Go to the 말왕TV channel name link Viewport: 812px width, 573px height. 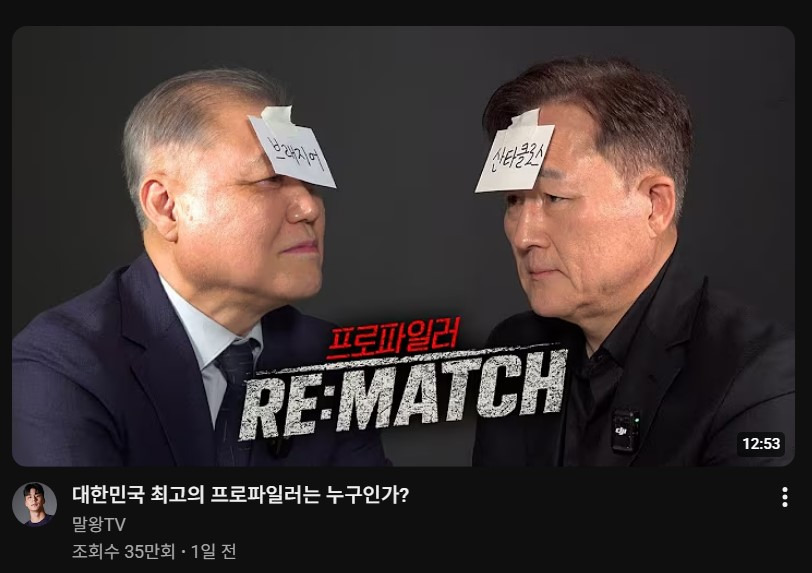(99, 524)
